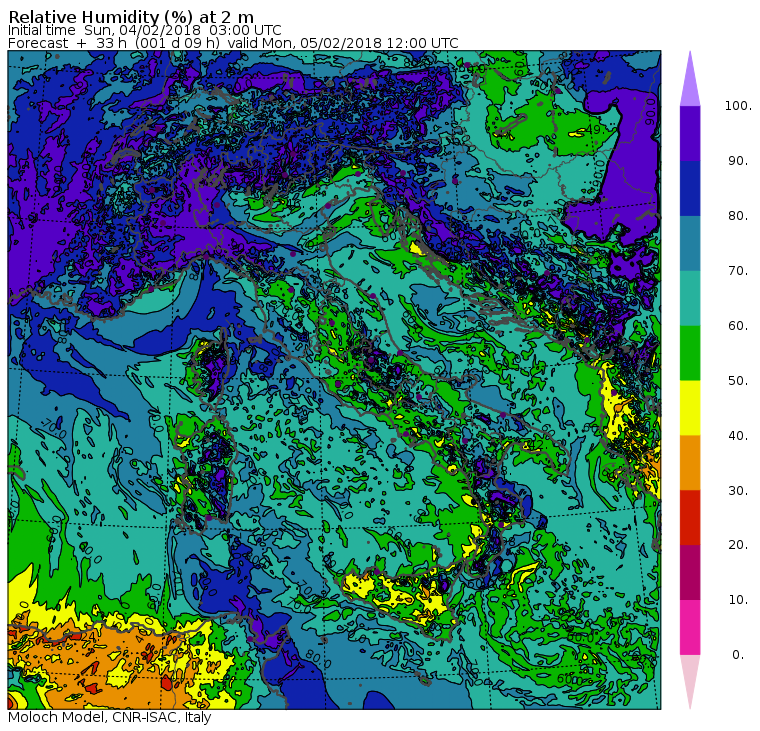Click the '80.' legend label

(738, 215)
